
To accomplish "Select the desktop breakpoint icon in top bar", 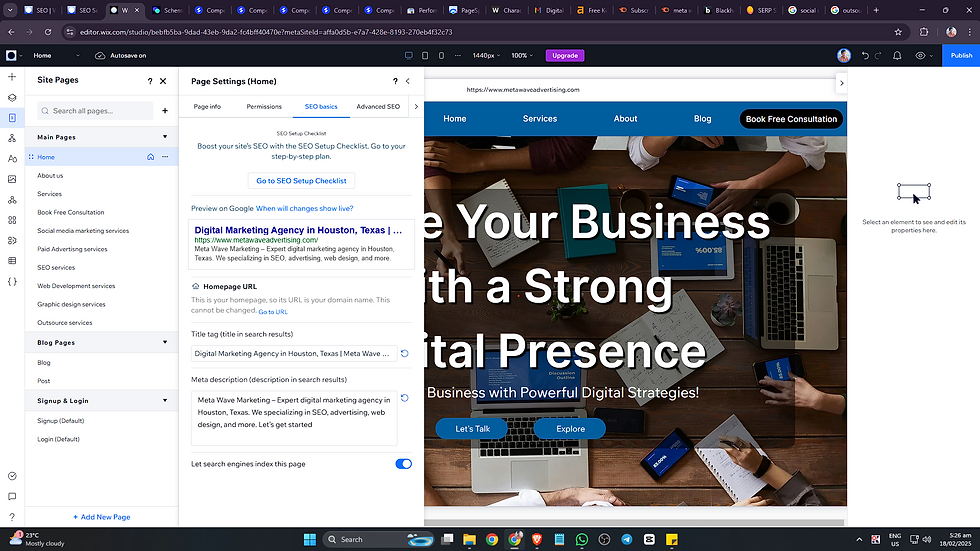I will [x=409, y=56].
